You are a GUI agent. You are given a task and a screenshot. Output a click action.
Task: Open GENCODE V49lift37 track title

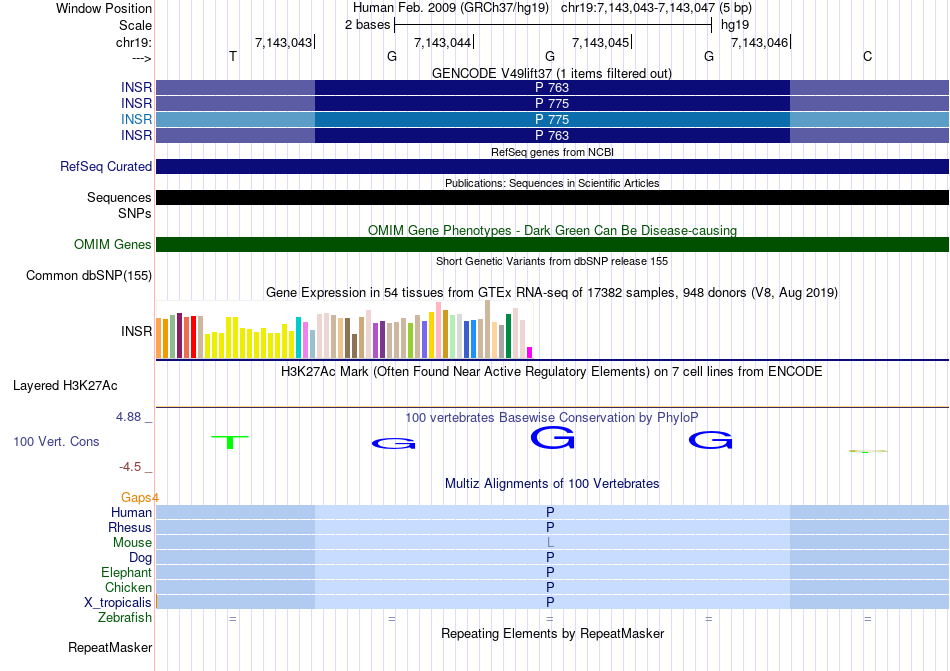552,73
